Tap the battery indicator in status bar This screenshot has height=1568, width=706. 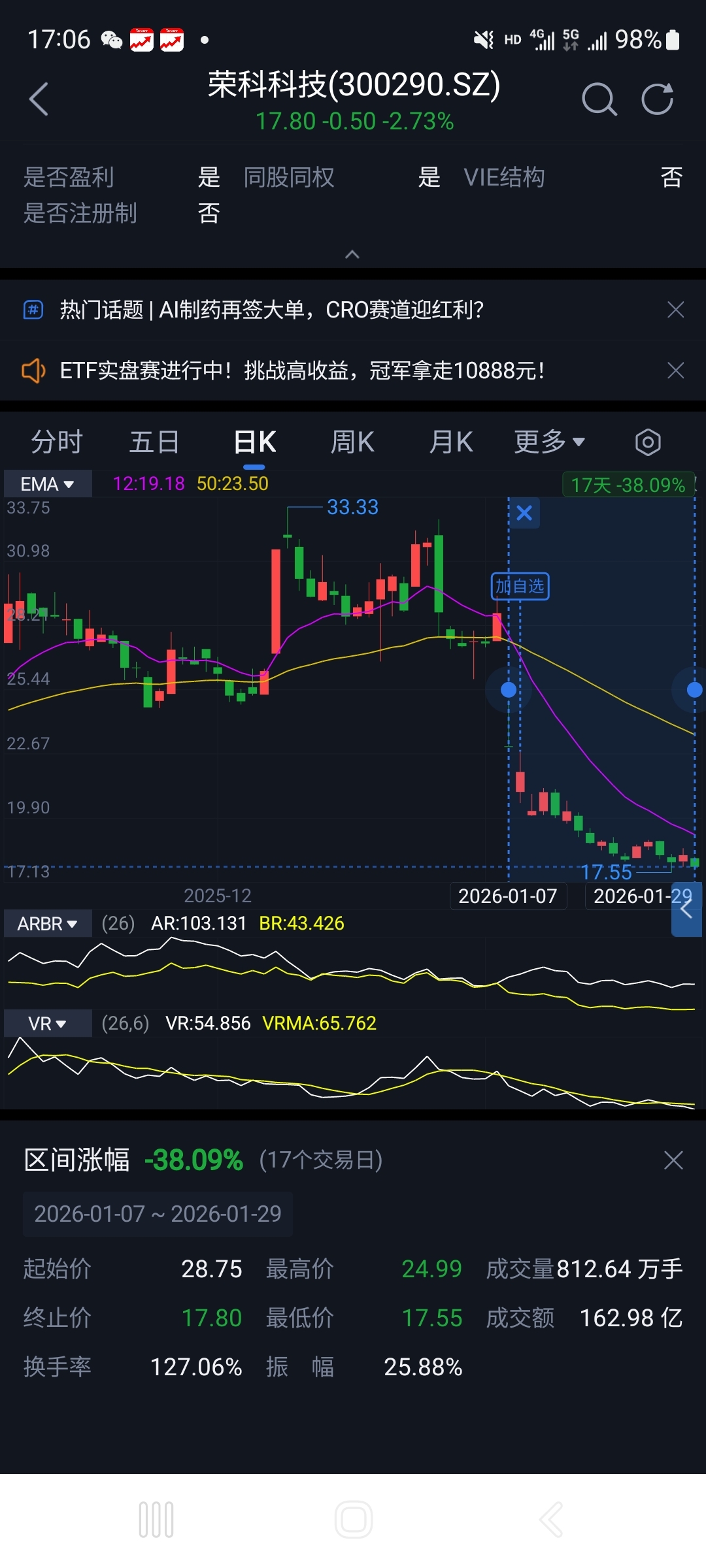pyautogui.click(x=673, y=40)
